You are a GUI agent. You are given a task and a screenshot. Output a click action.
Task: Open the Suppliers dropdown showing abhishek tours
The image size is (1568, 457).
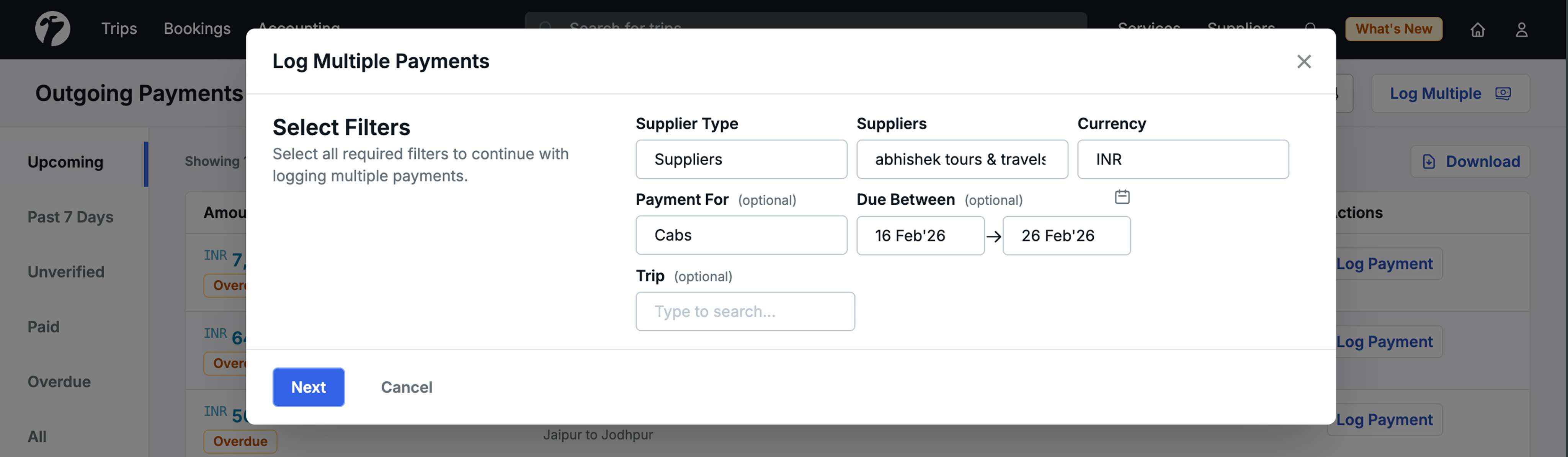pos(961,160)
